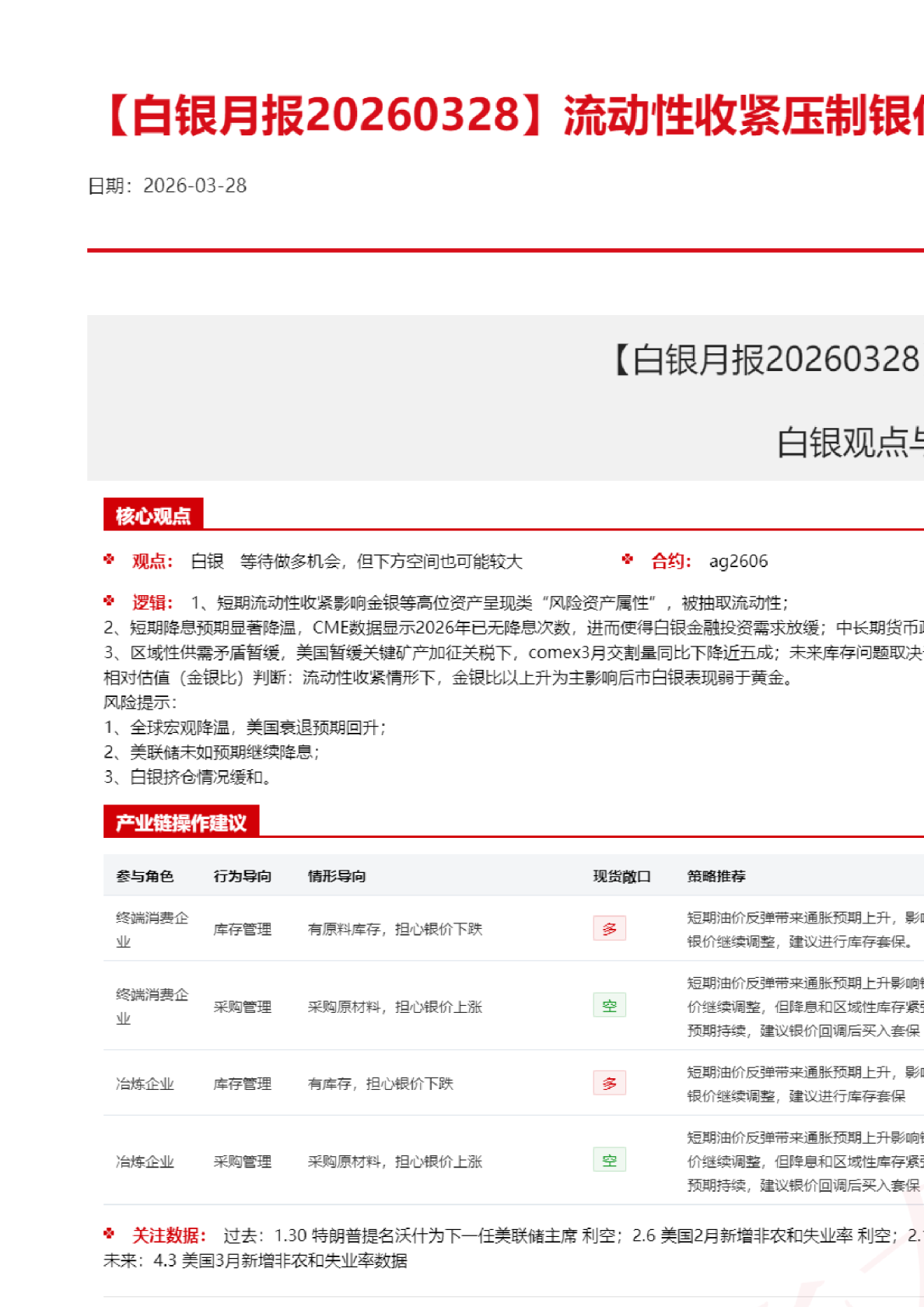Click the green 空 badge in 终端消费企业 采购管理 row

pyautogui.click(x=609, y=1006)
